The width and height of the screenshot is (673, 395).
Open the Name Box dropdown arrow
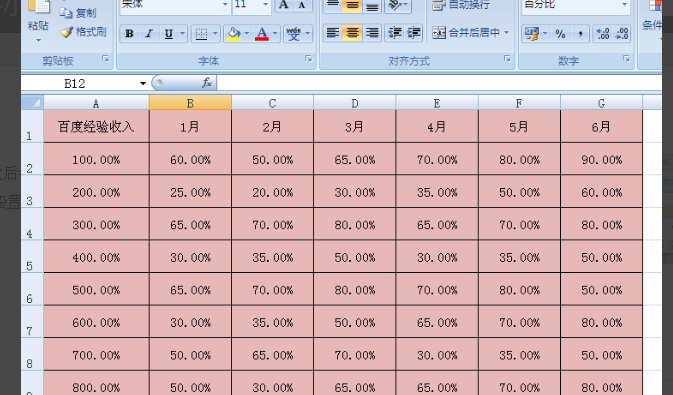143,83
